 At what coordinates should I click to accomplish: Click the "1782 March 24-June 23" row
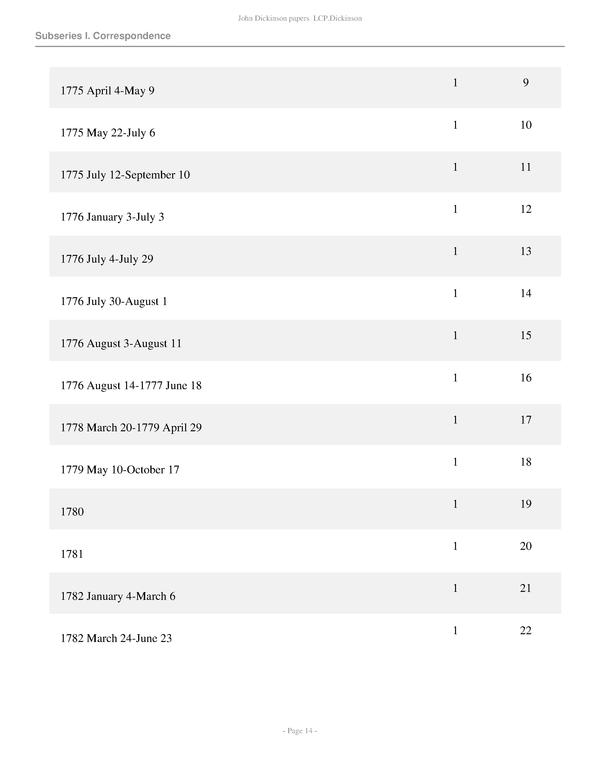pyautogui.click(x=117, y=639)
